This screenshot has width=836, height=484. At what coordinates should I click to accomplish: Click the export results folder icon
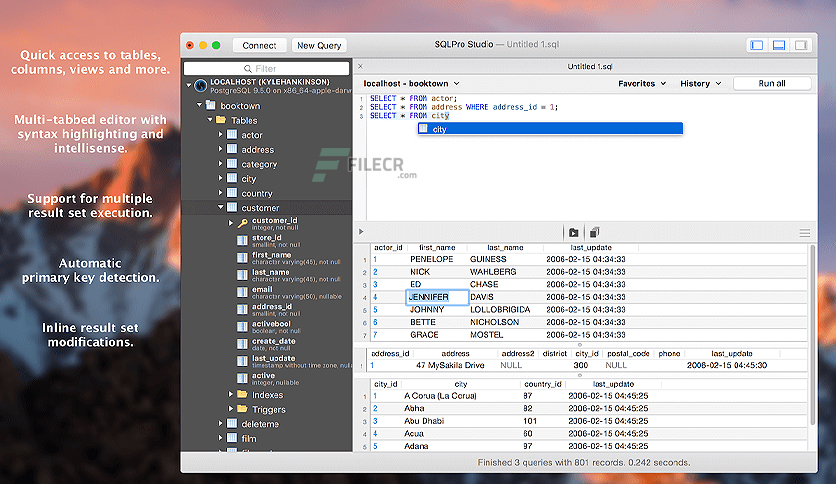pos(574,232)
